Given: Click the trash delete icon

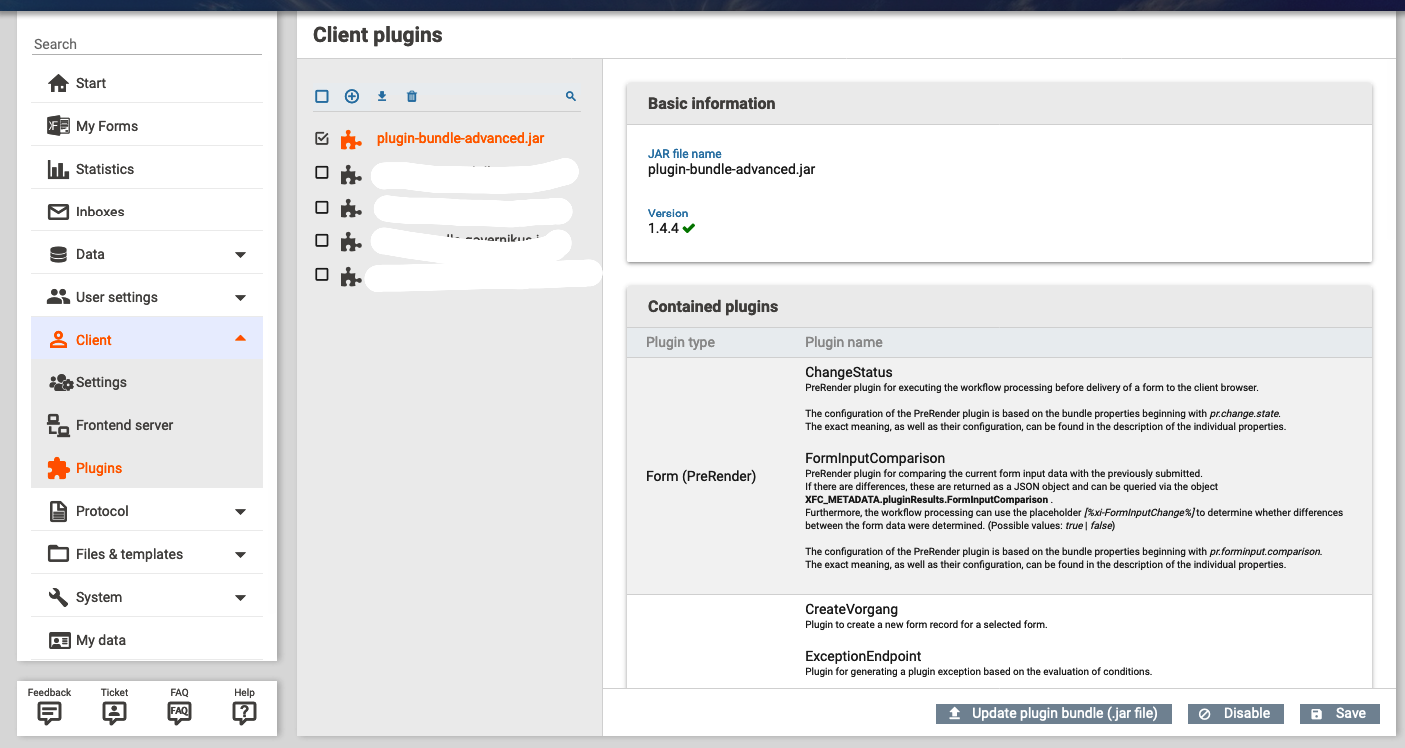Looking at the screenshot, I should [x=412, y=97].
